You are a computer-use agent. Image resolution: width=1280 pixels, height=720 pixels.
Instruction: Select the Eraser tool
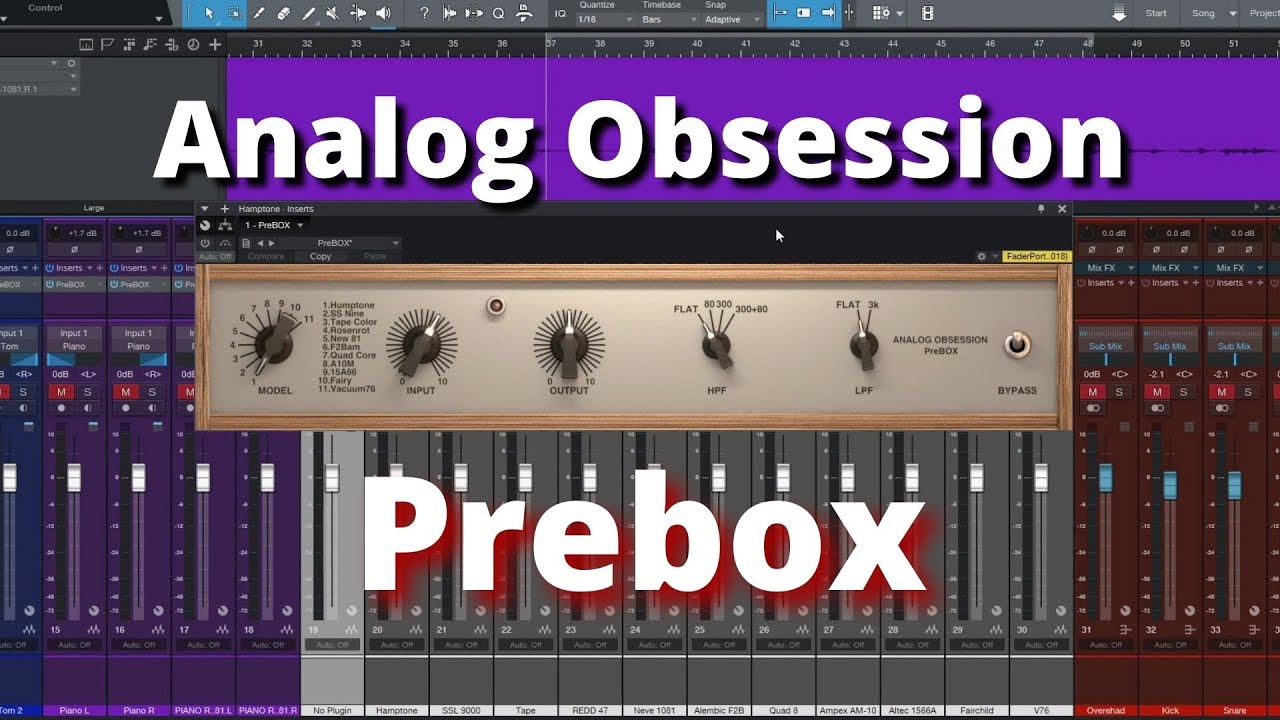coord(284,13)
